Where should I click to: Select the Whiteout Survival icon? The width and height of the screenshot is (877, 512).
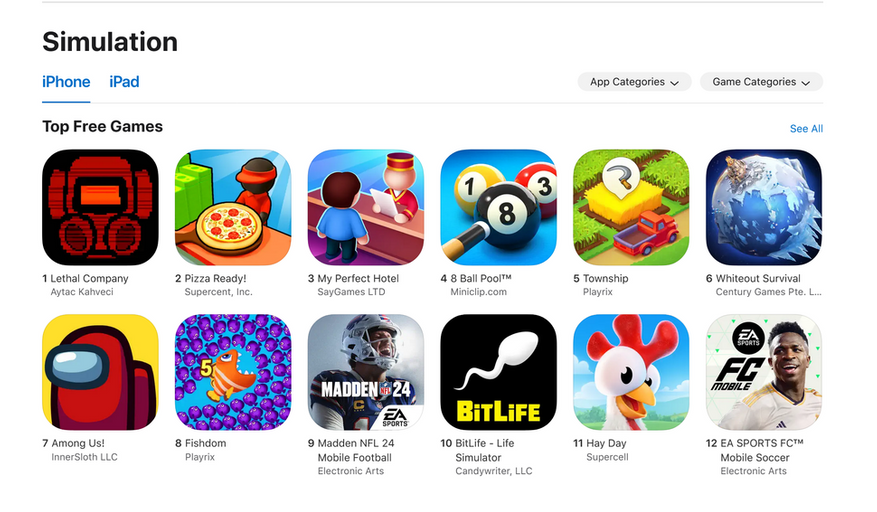pyautogui.click(x=764, y=207)
